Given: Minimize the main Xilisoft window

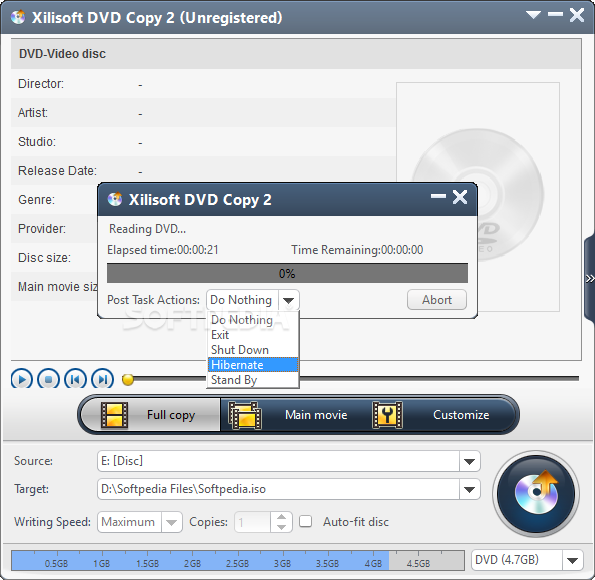Looking at the screenshot, I should 556,14.
